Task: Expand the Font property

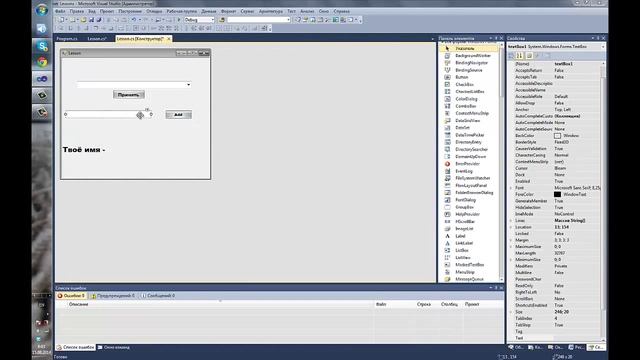Action: click(x=511, y=188)
